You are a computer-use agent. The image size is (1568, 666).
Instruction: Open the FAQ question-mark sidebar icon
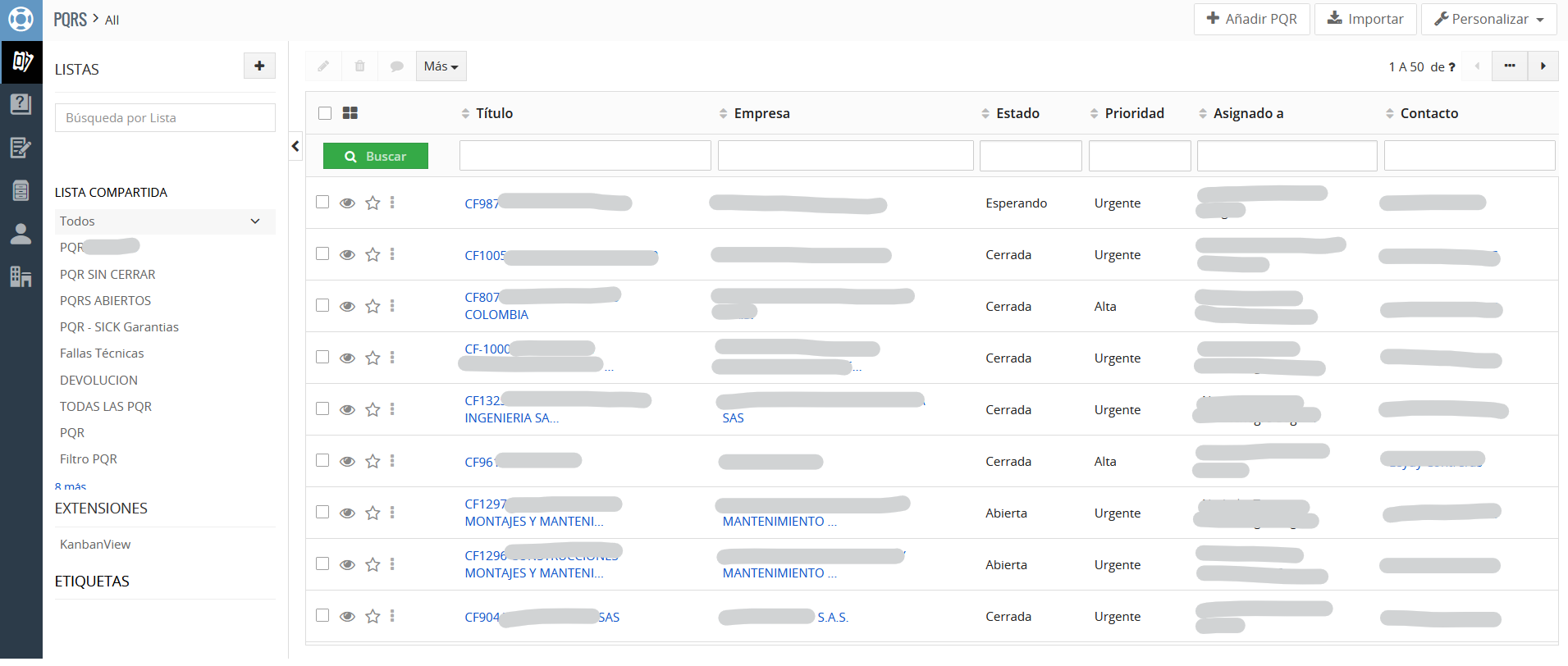point(21,104)
